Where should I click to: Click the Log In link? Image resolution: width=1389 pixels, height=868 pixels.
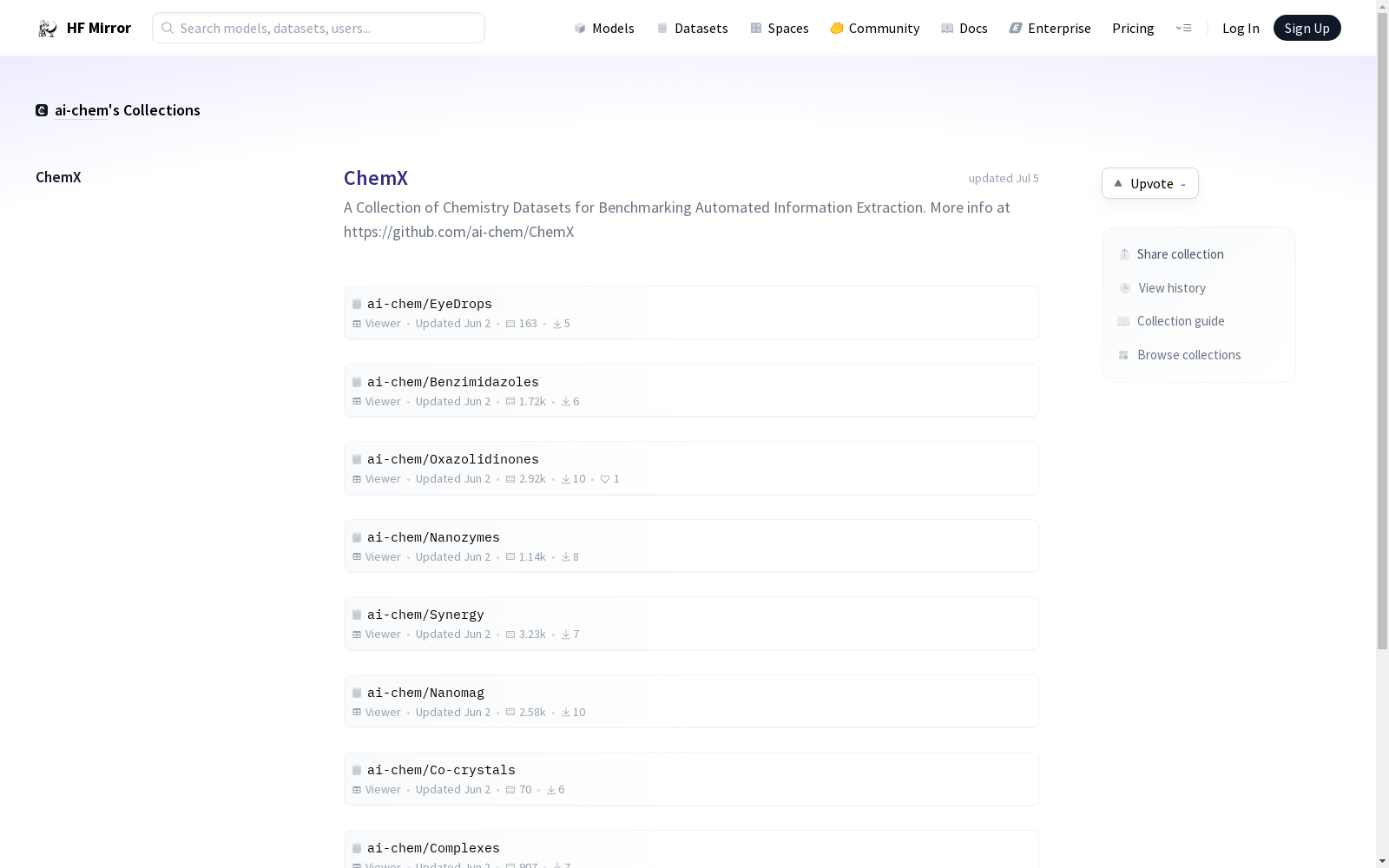(1241, 29)
